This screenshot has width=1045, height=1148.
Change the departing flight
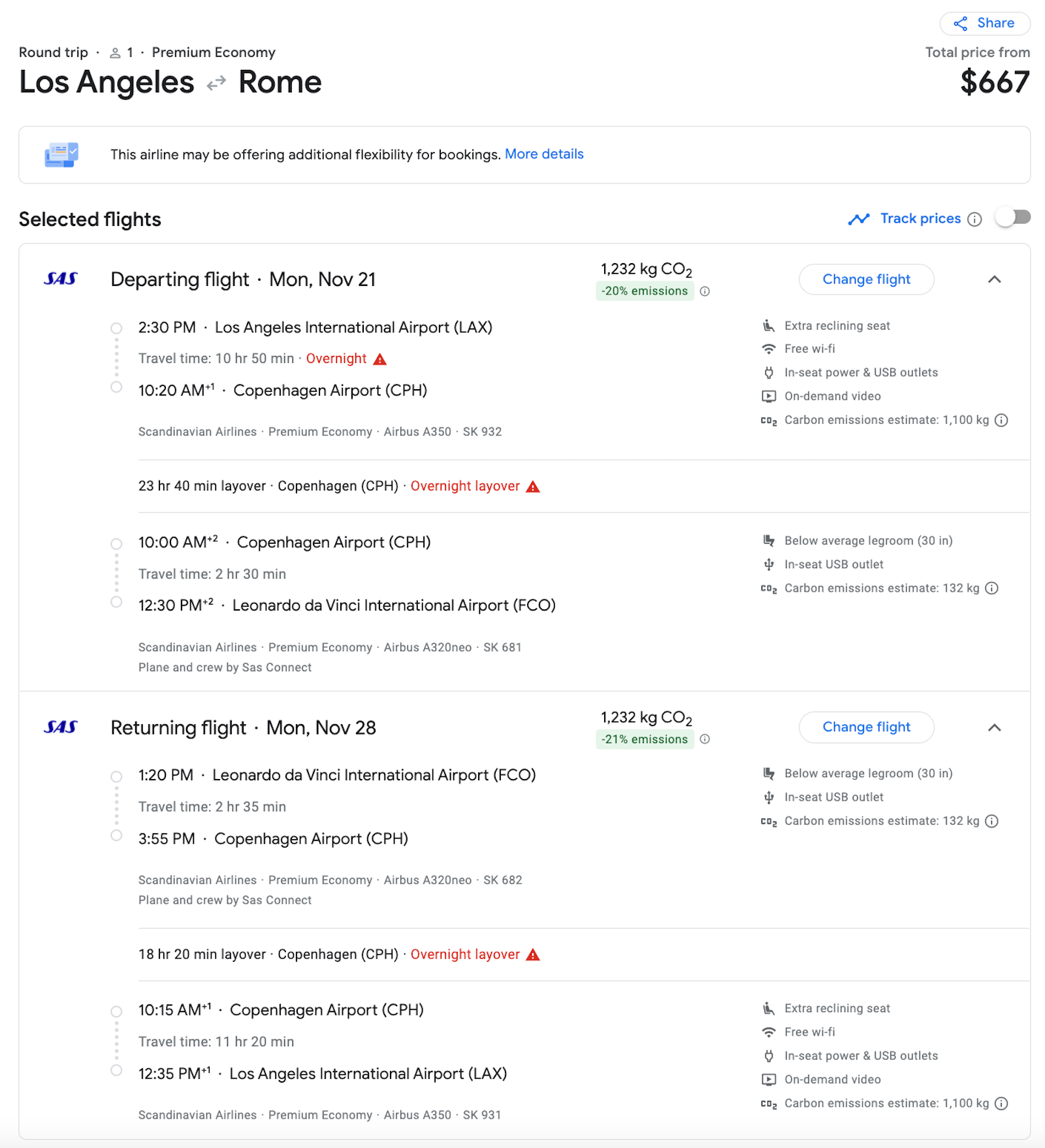tap(866, 279)
